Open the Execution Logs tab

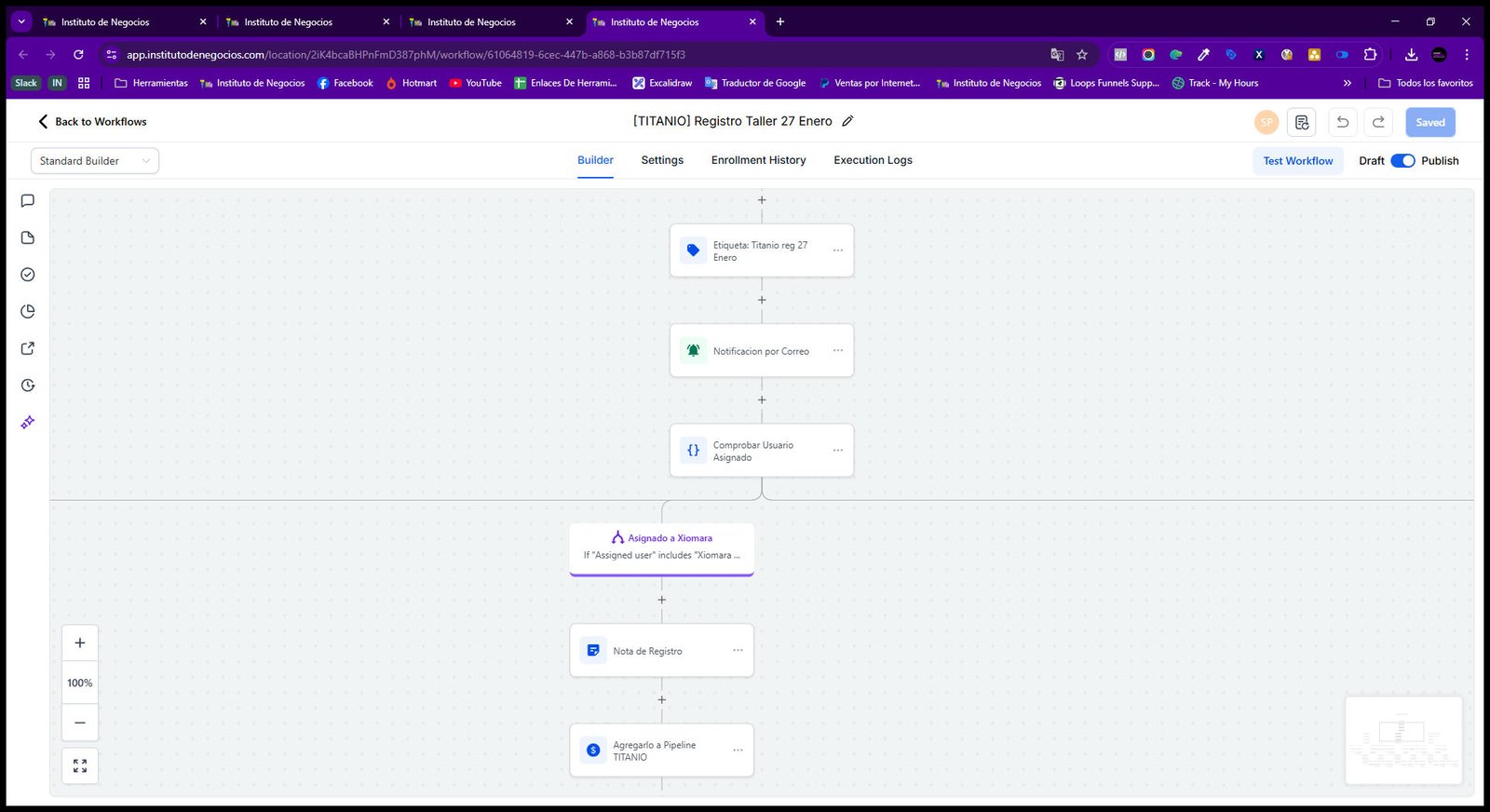click(x=873, y=160)
